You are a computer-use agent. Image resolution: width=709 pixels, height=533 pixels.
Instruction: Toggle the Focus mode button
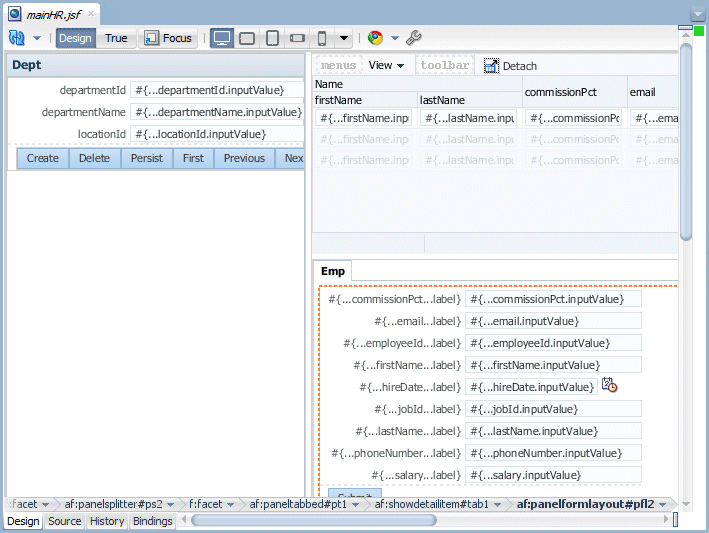[x=168, y=38]
